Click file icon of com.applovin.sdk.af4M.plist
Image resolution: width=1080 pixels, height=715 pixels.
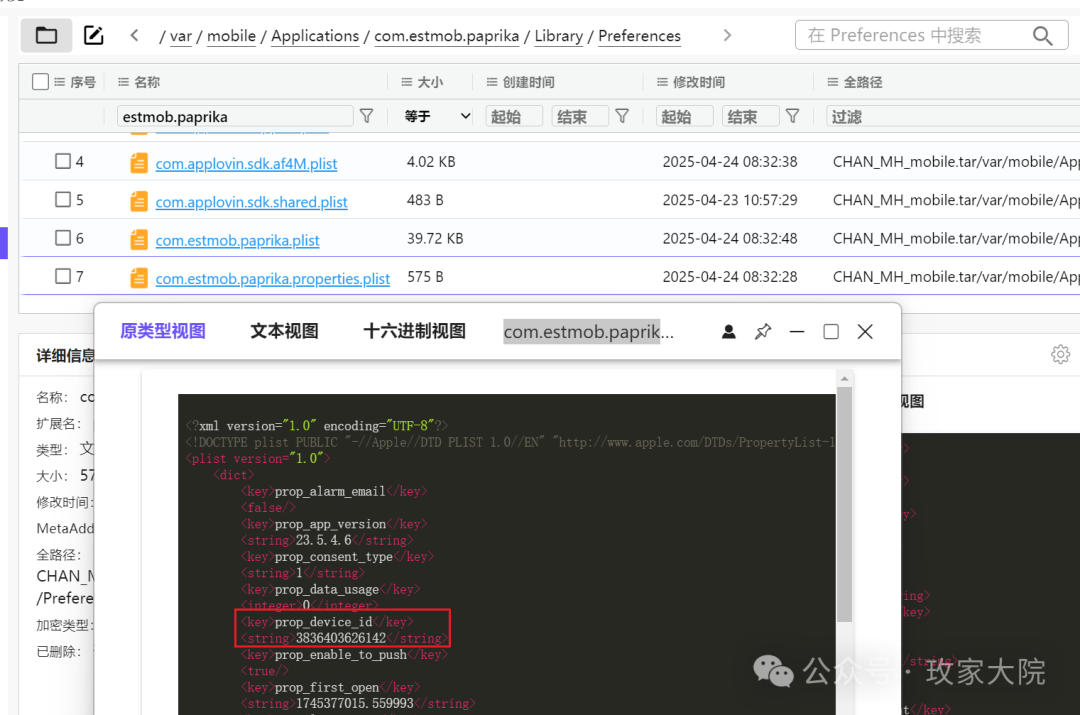pyautogui.click(x=138, y=163)
